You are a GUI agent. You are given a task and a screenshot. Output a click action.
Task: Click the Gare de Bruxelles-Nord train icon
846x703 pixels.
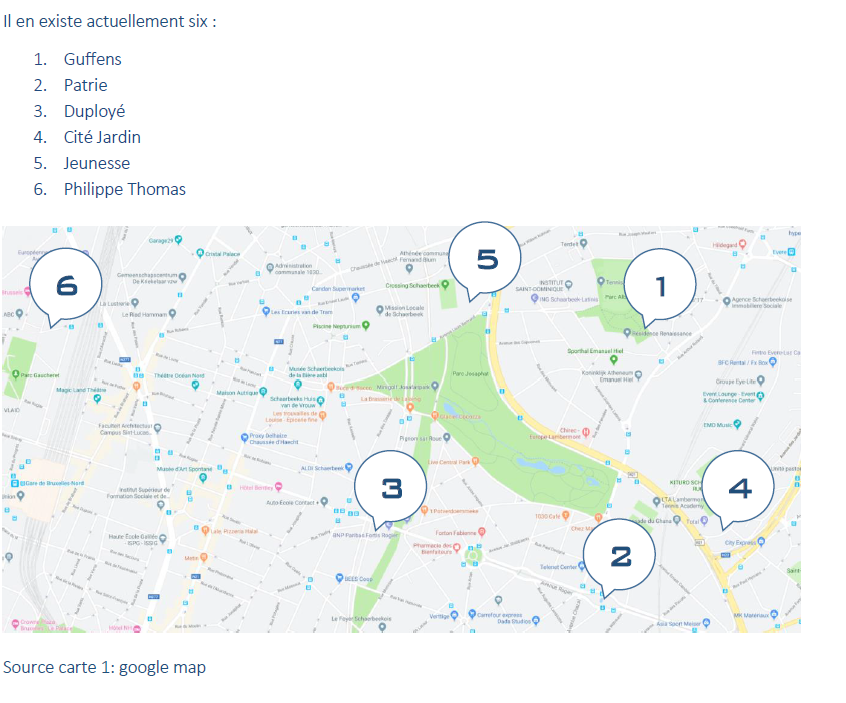[16, 483]
